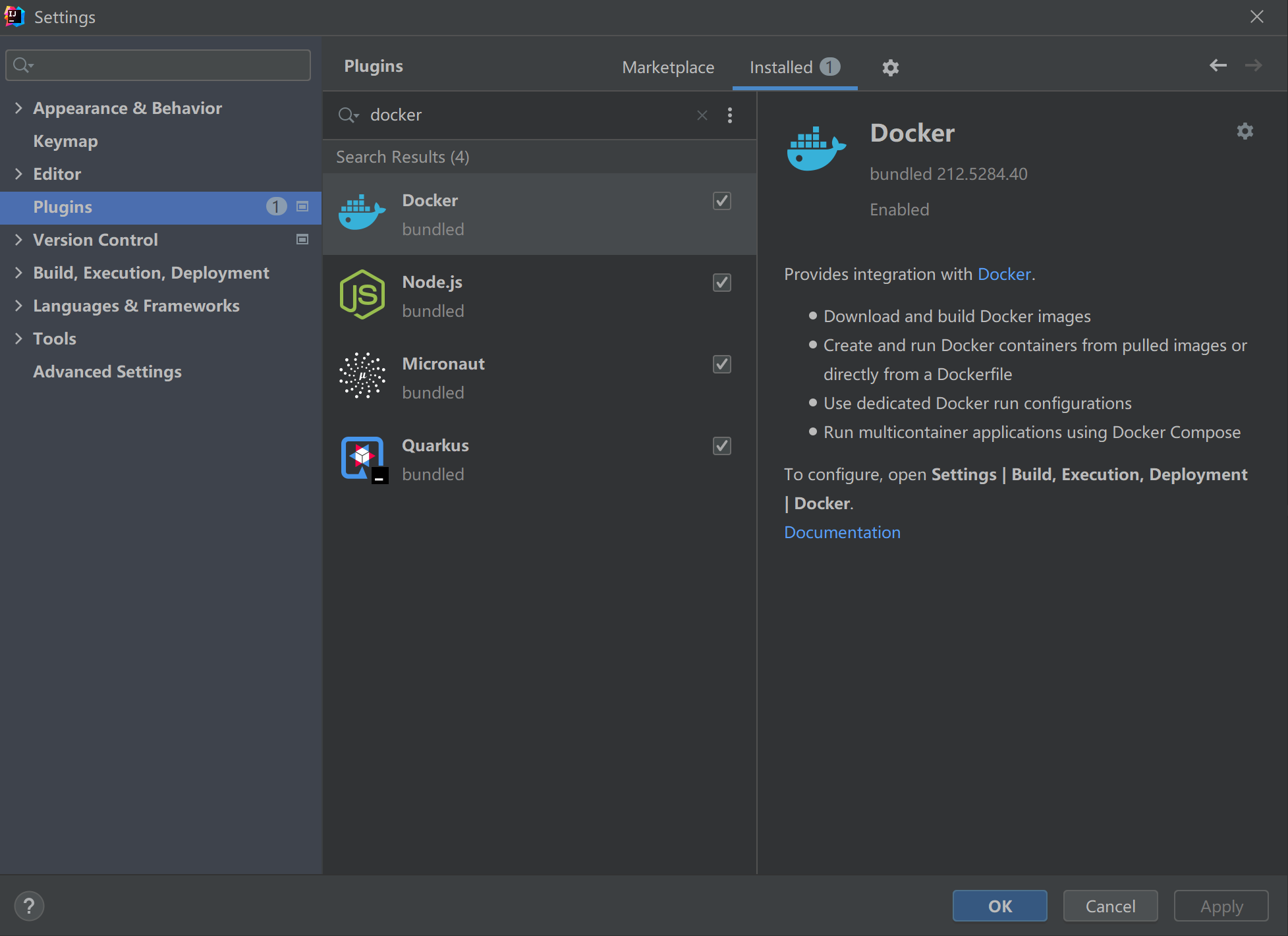Open search options three-dot menu
1288x936 pixels.
coord(730,115)
